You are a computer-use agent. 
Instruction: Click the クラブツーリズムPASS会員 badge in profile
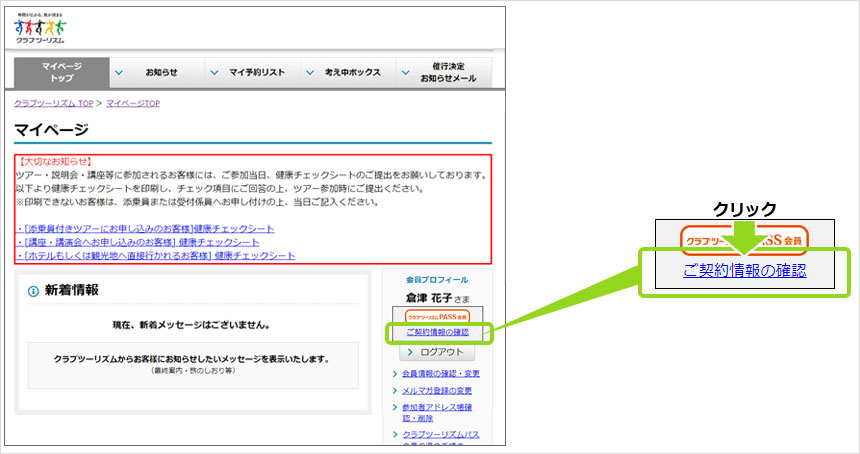click(x=437, y=315)
